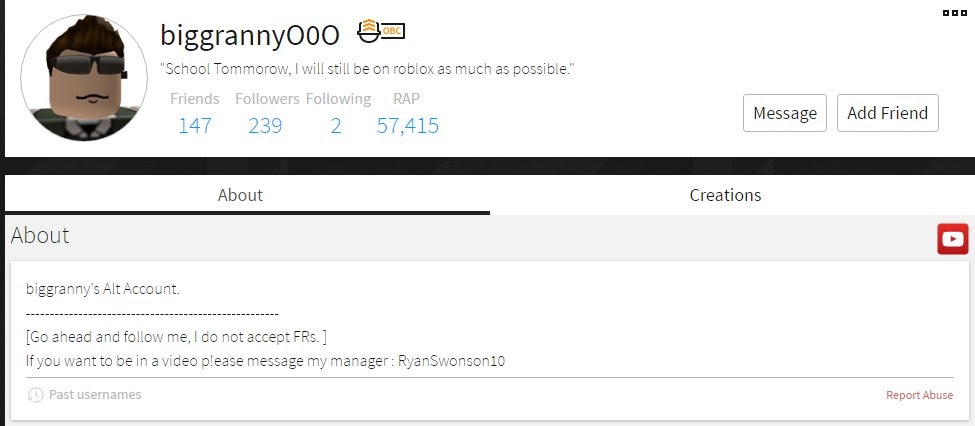Open the Report Abuse link
Image resolution: width=975 pixels, height=426 pixels.
tap(919, 395)
